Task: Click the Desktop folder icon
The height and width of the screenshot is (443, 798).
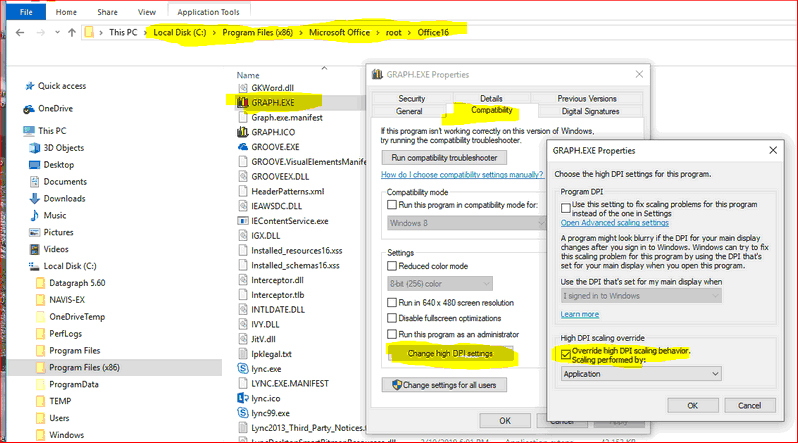Action: (x=35, y=165)
